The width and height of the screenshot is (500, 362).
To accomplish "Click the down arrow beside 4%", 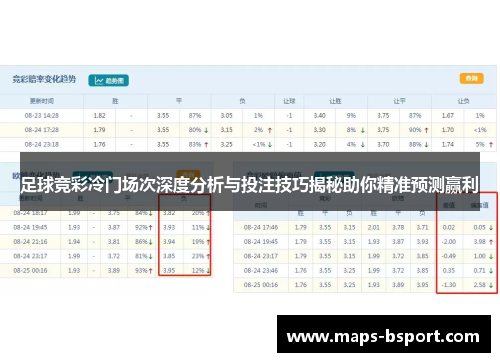I will tap(363, 145).
